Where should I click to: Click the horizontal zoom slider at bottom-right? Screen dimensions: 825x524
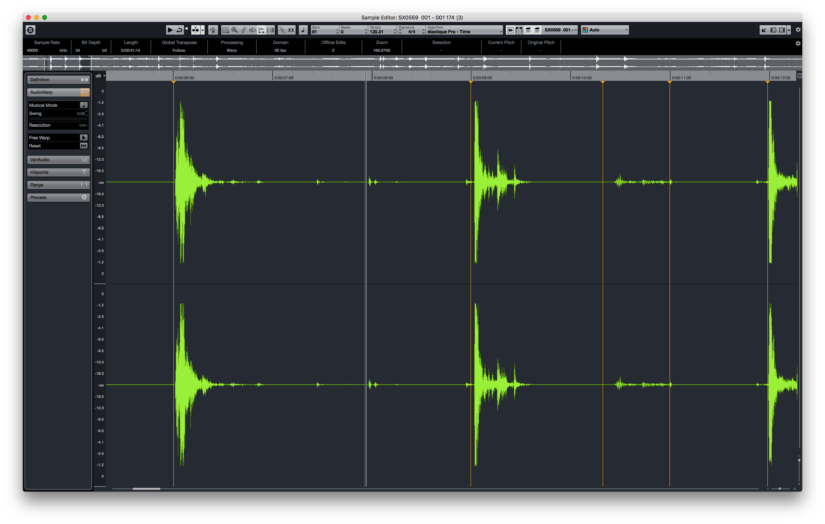click(780, 489)
